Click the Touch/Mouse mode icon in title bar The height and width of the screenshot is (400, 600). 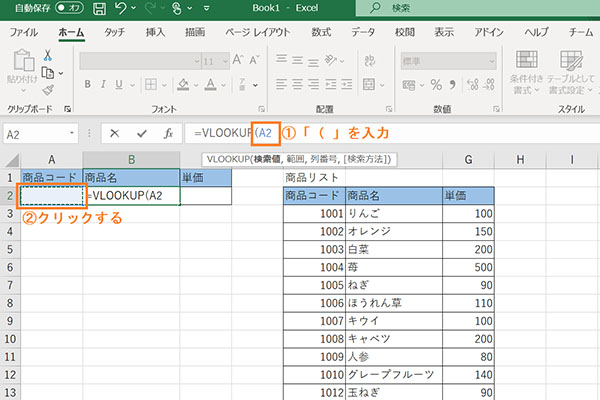[x=177, y=8]
